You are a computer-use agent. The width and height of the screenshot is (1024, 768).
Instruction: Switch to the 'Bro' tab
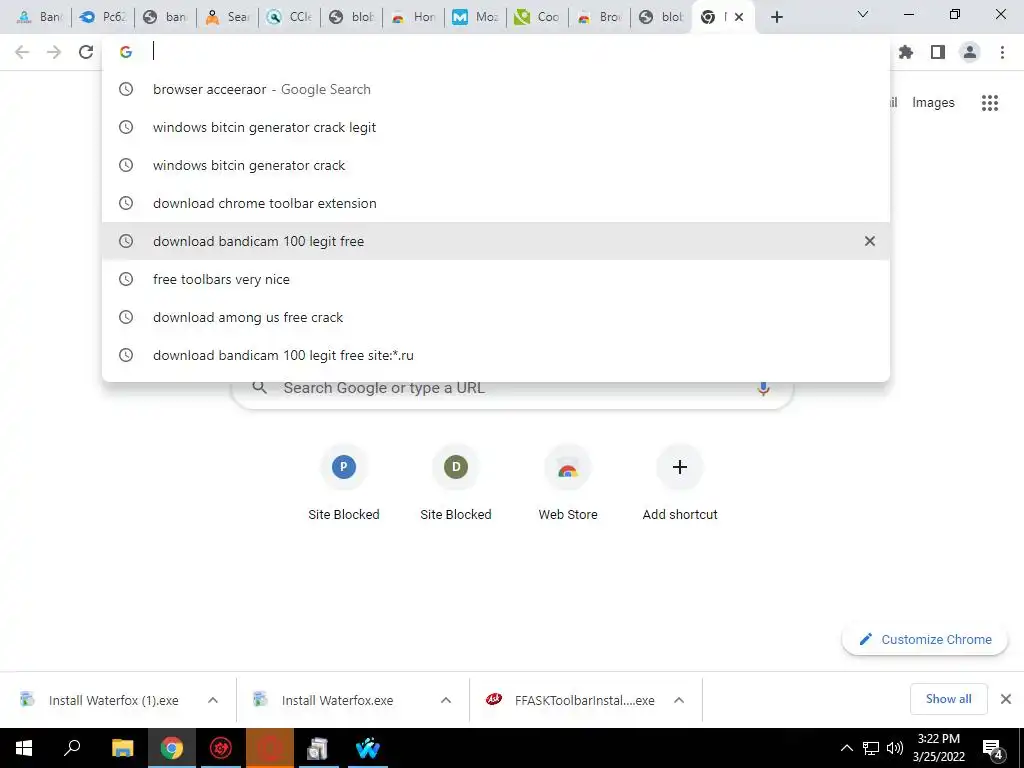(x=600, y=17)
